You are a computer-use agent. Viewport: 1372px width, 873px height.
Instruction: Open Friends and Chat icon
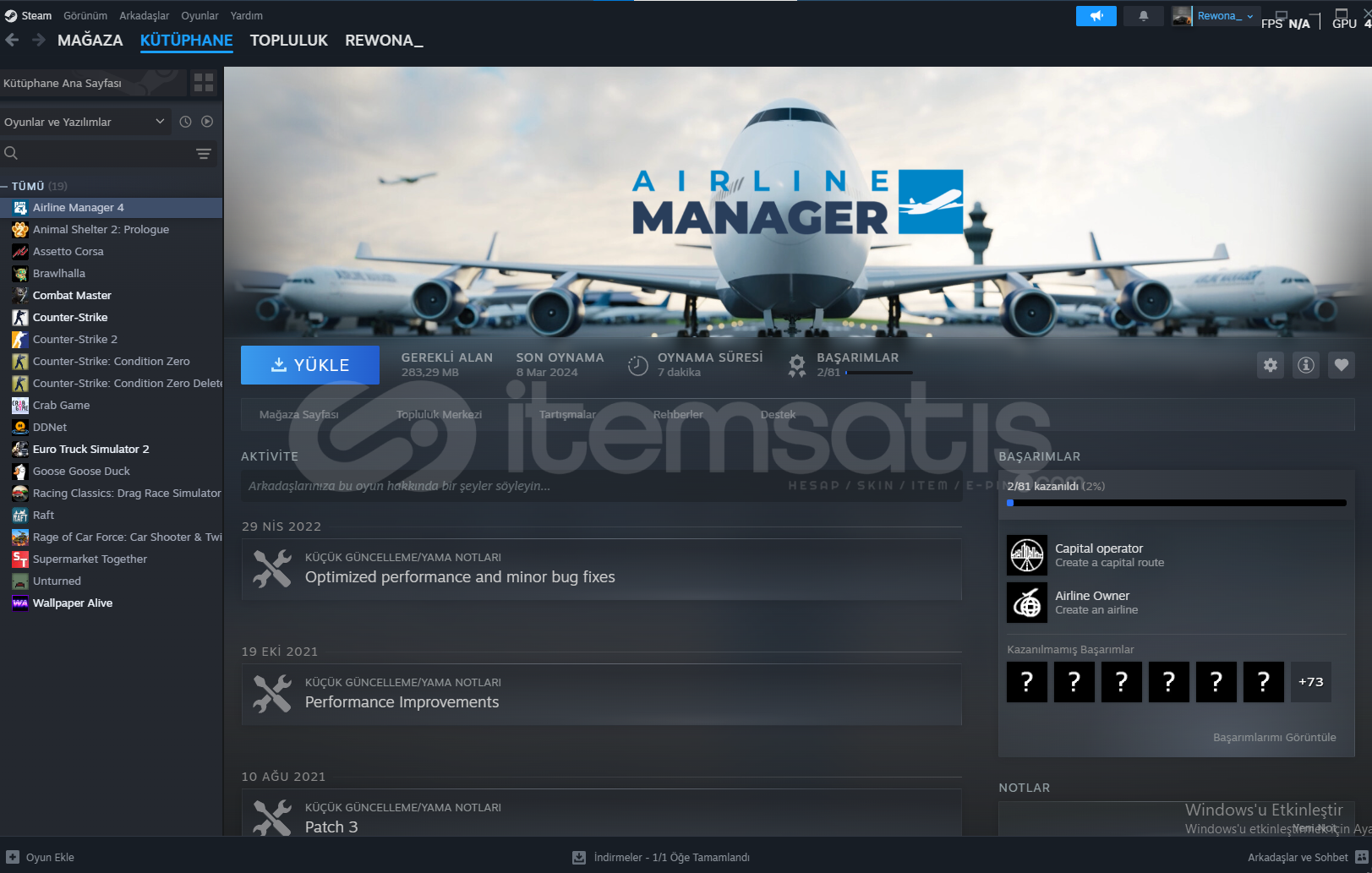coord(1362,857)
